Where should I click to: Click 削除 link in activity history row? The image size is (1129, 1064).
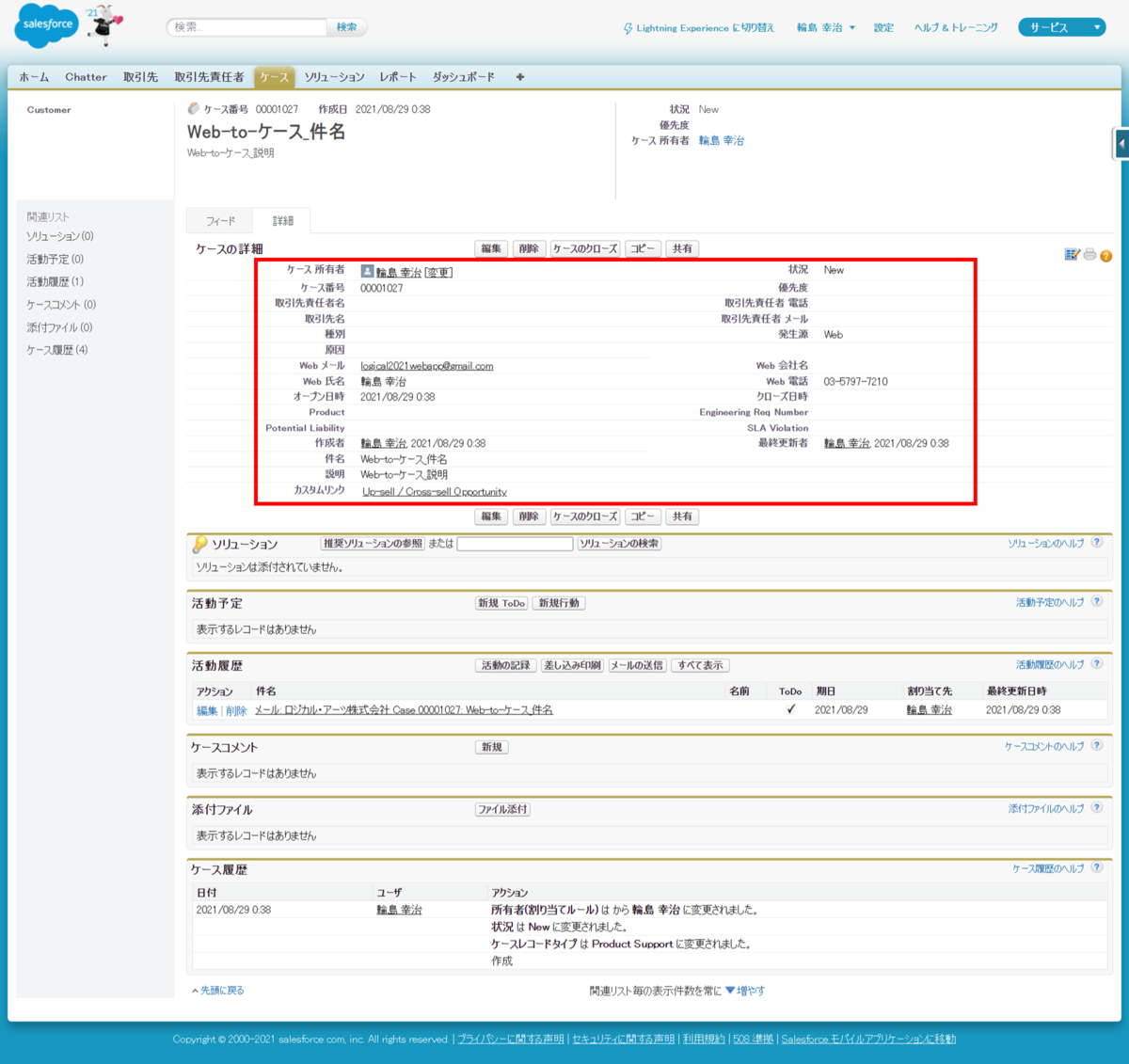click(236, 710)
